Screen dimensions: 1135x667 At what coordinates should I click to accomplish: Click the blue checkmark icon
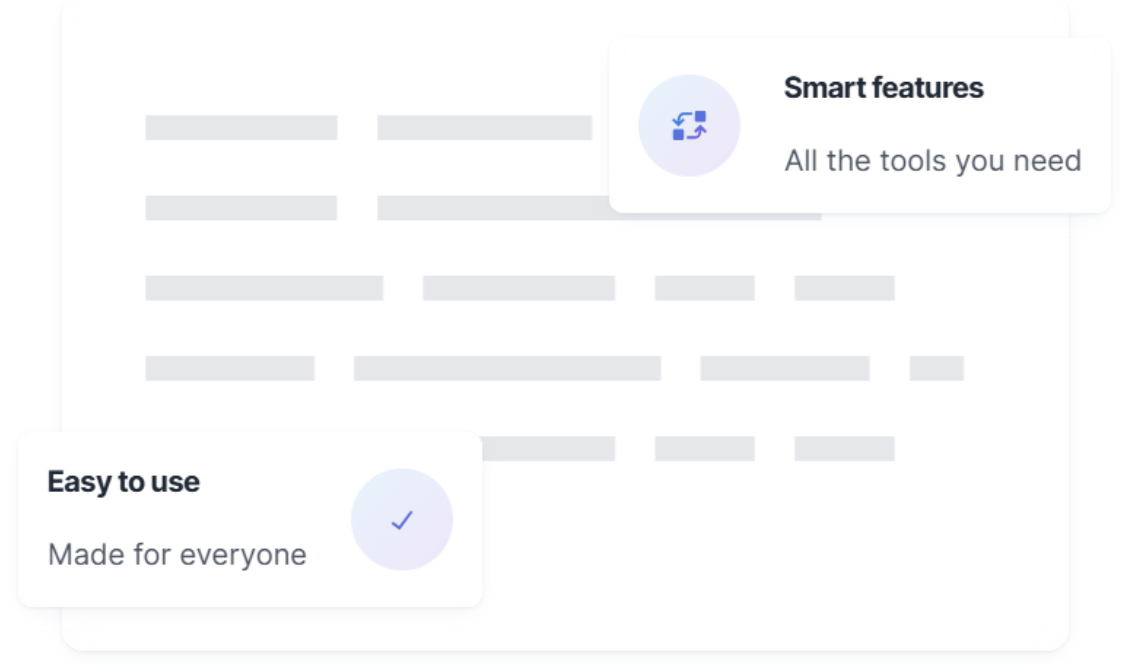click(402, 520)
